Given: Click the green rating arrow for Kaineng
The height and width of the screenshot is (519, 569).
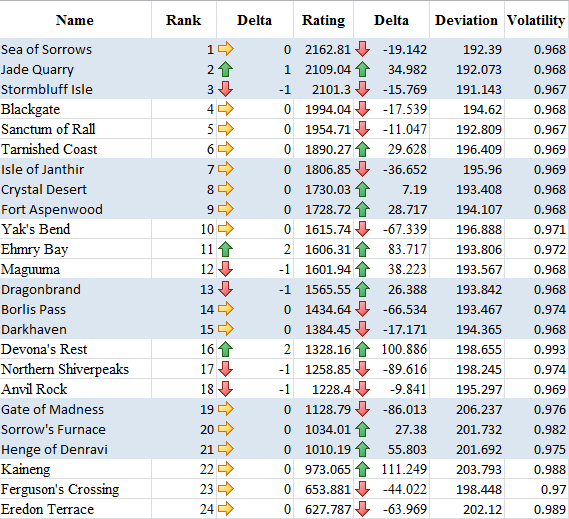Looking at the screenshot, I should 363,469.
